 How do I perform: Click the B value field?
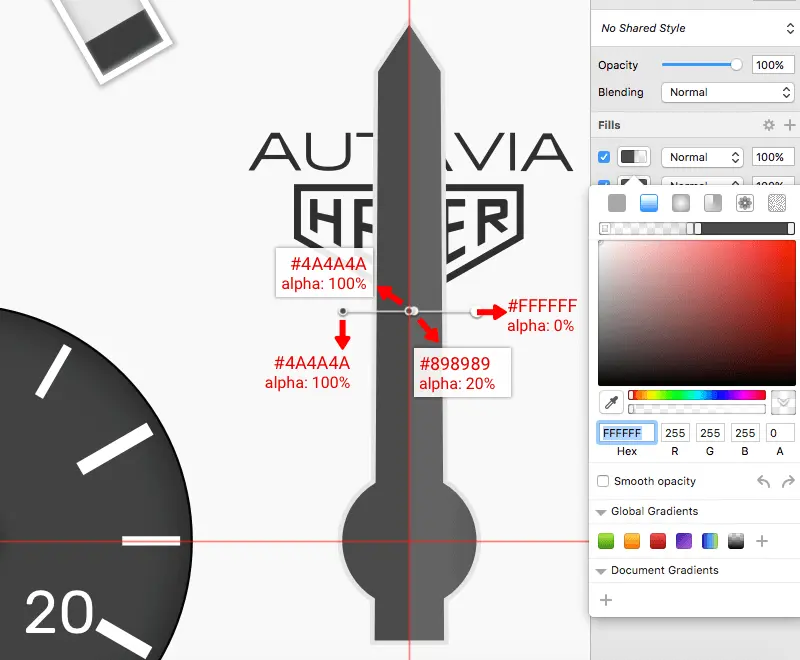pos(745,433)
